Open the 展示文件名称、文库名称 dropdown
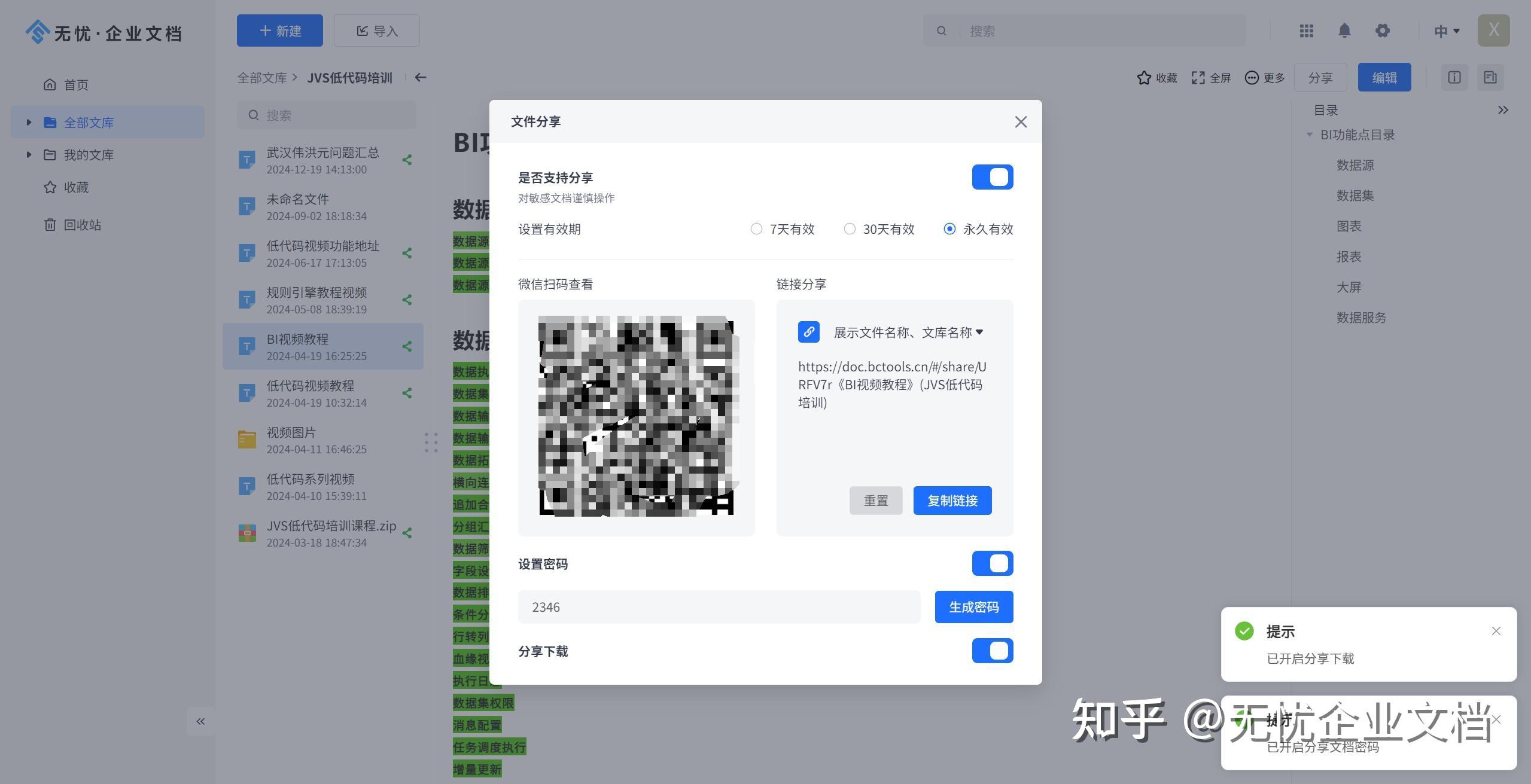Screen dimensions: 1531x784 pyautogui.click(x=906, y=332)
